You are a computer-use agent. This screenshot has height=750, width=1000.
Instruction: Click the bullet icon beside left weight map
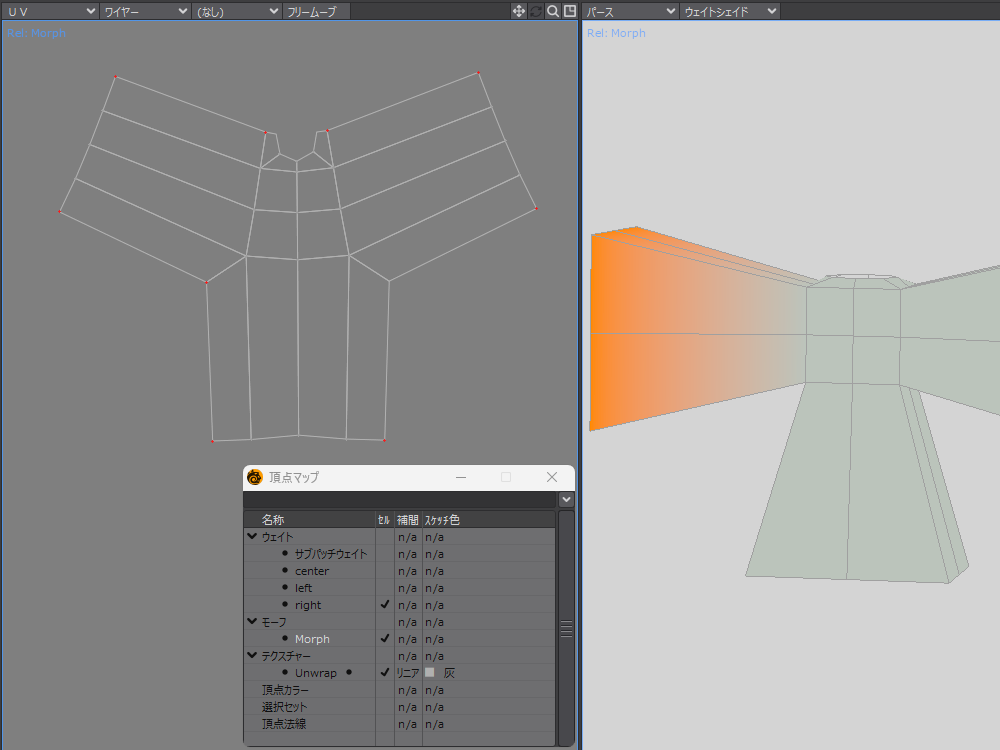[285, 588]
